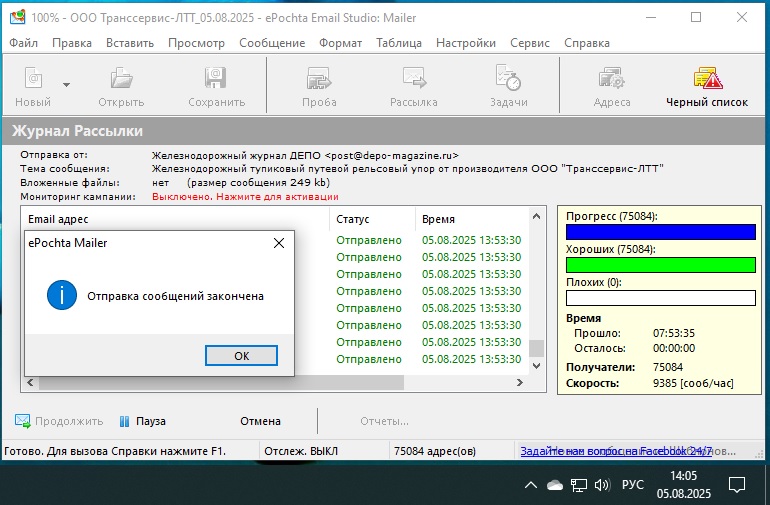Open the Настройки menu

466,43
